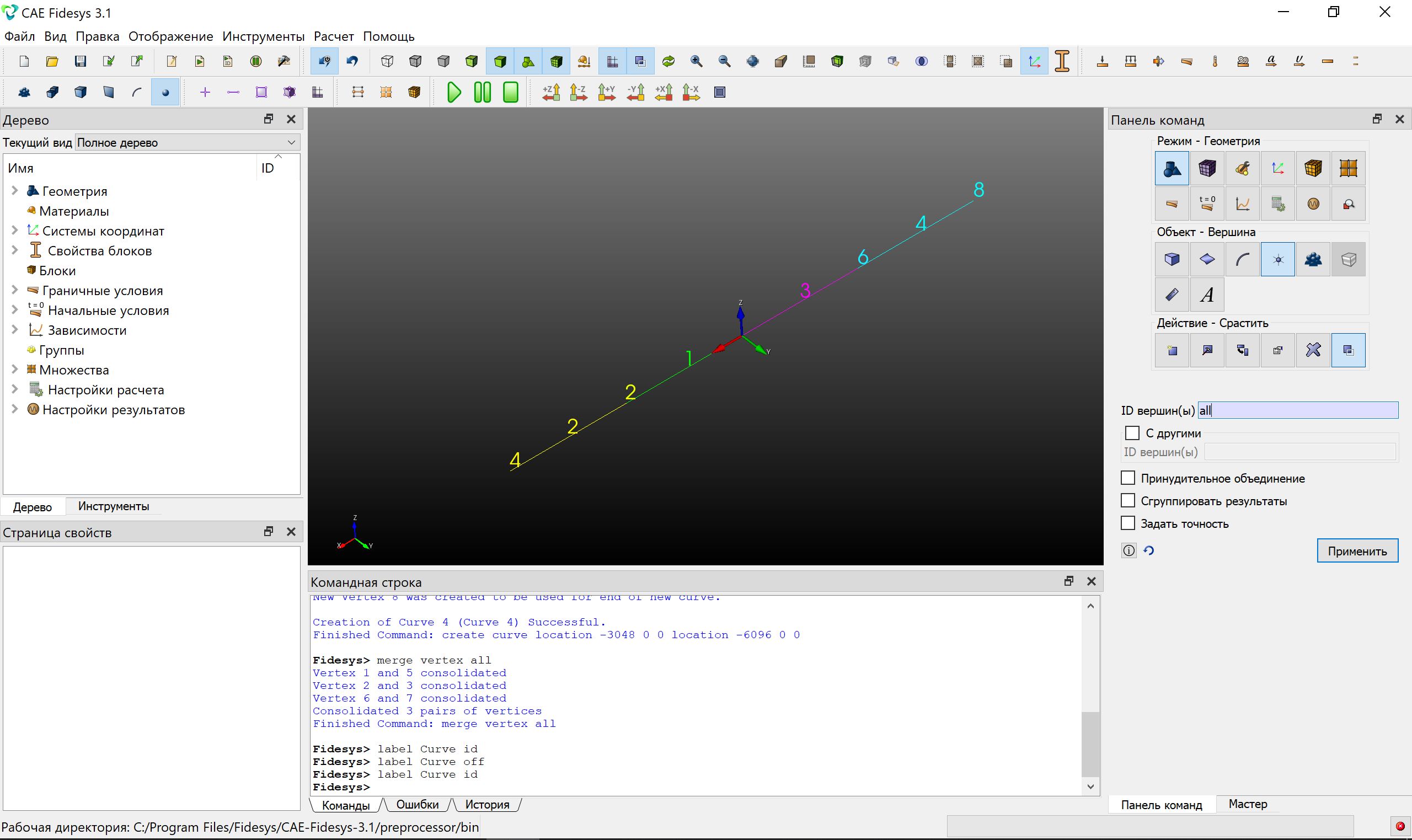Switch to the Ошибки tab
Image resolution: width=1412 pixels, height=840 pixels.
pos(417,804)
